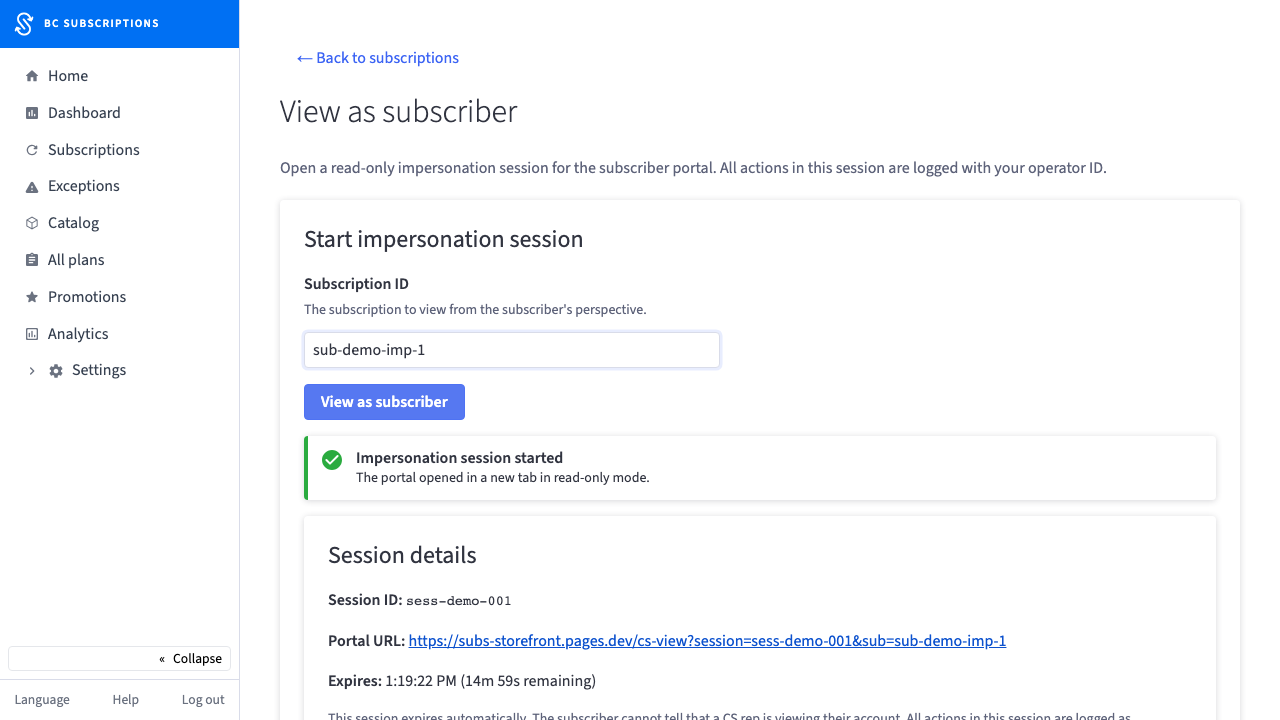Go back to subscriptions link
The image size is (1280, 720).
378,58
